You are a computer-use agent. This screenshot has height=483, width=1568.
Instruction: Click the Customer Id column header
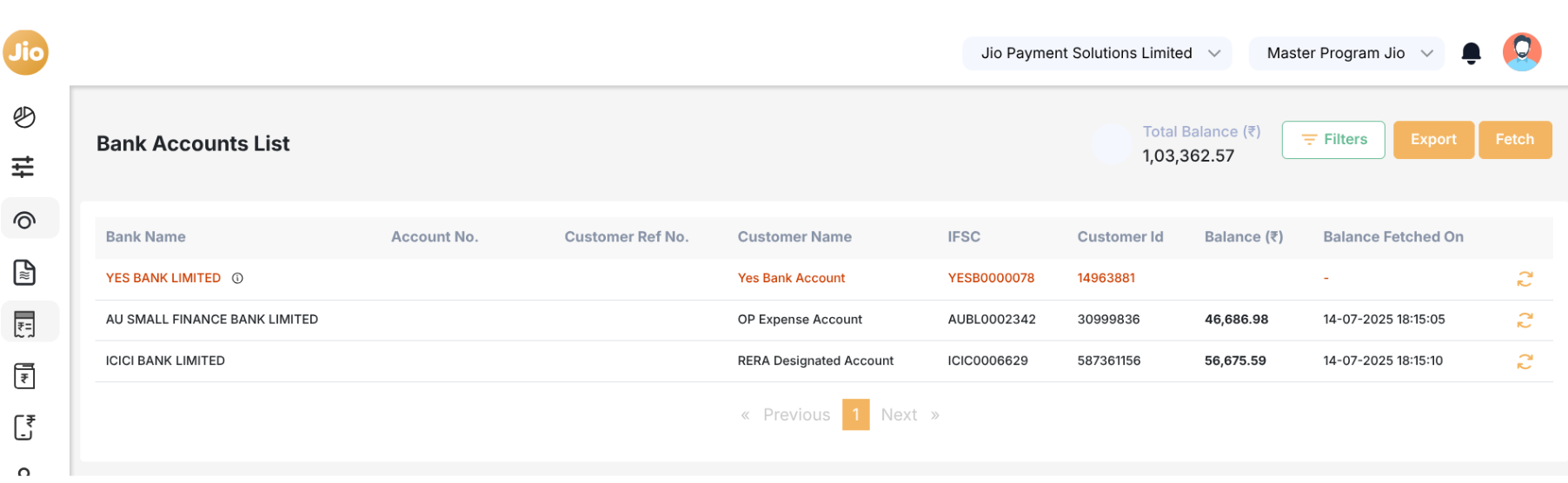1120,237
